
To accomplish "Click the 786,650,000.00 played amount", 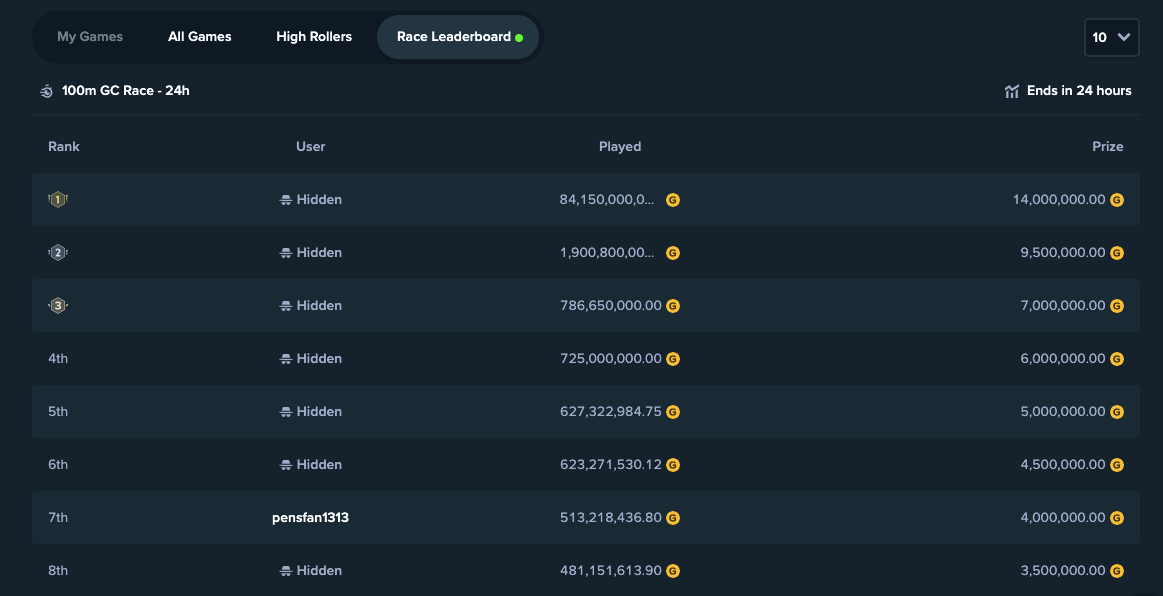I will (x=610, y=305).
